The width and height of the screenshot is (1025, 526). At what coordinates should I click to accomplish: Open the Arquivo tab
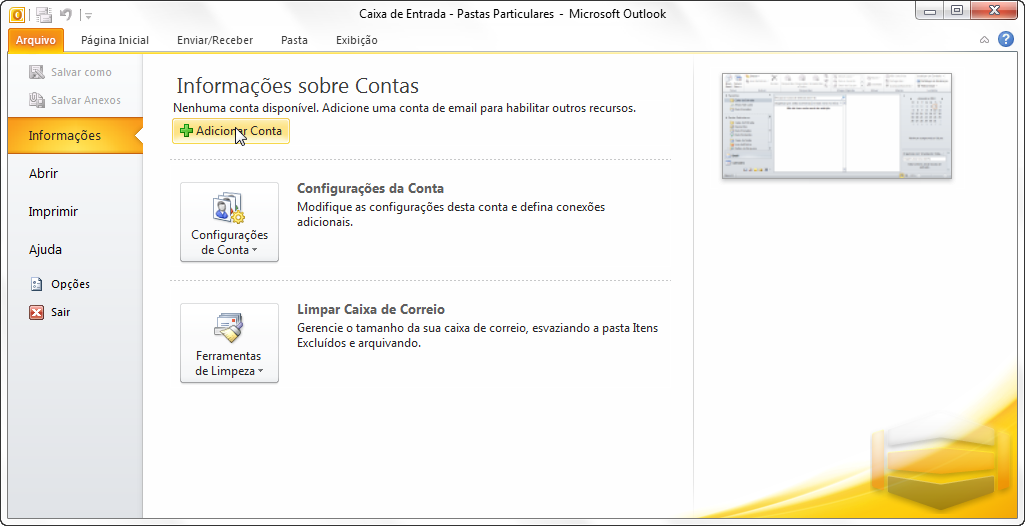[x=36, y=40]
